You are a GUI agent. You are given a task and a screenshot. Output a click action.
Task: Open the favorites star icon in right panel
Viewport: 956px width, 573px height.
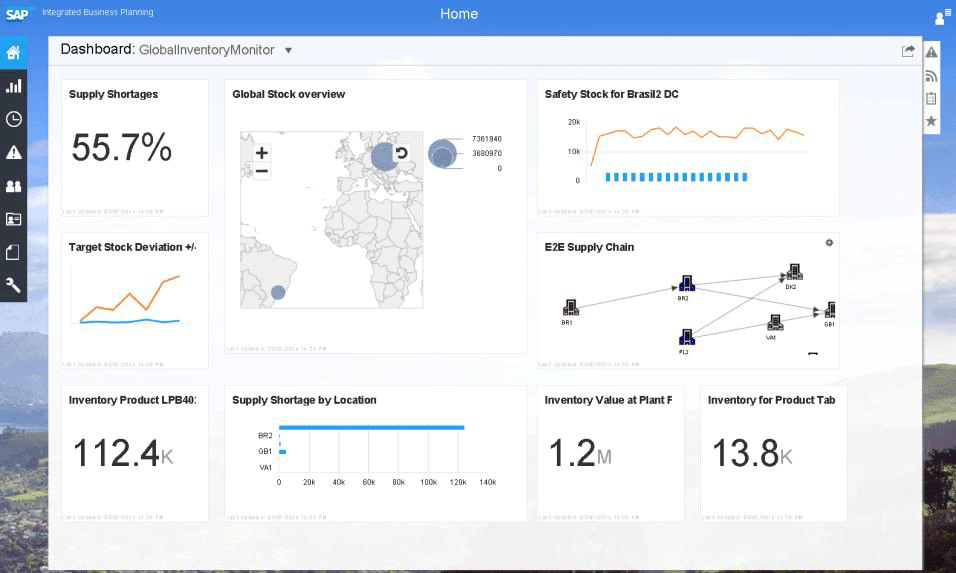931,121
